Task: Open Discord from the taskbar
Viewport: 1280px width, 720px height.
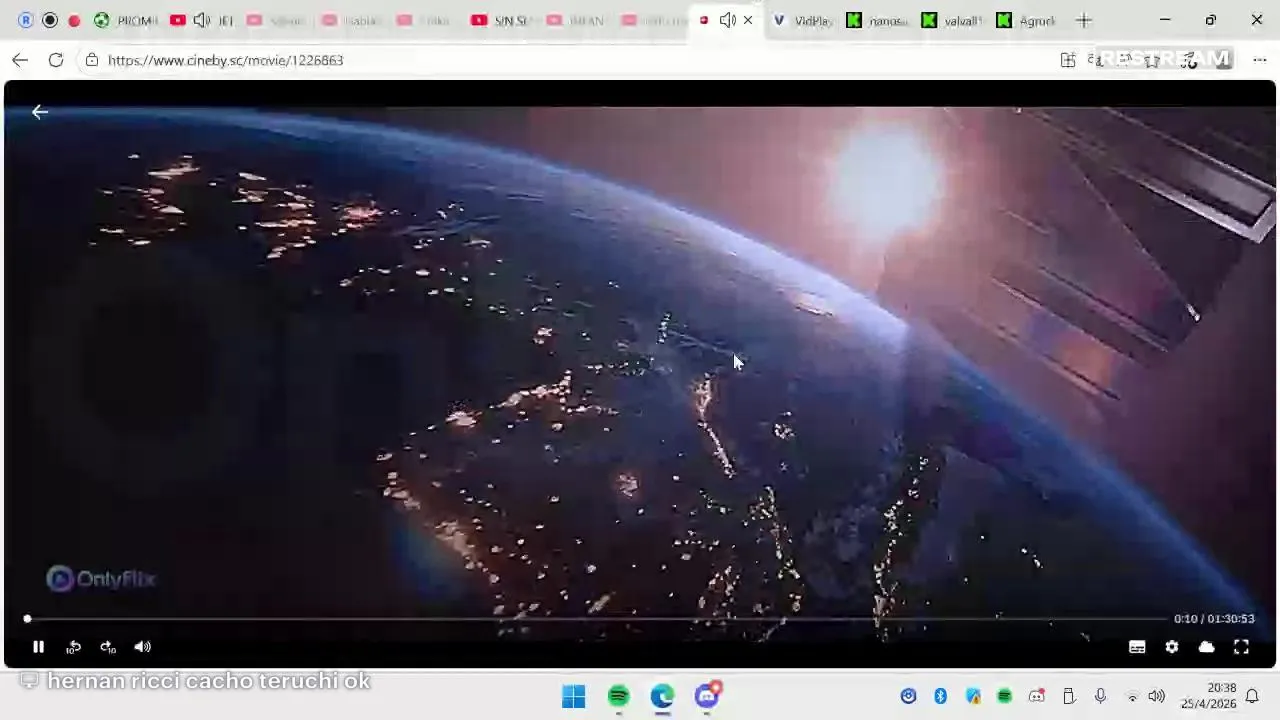Action: [708, 696]
